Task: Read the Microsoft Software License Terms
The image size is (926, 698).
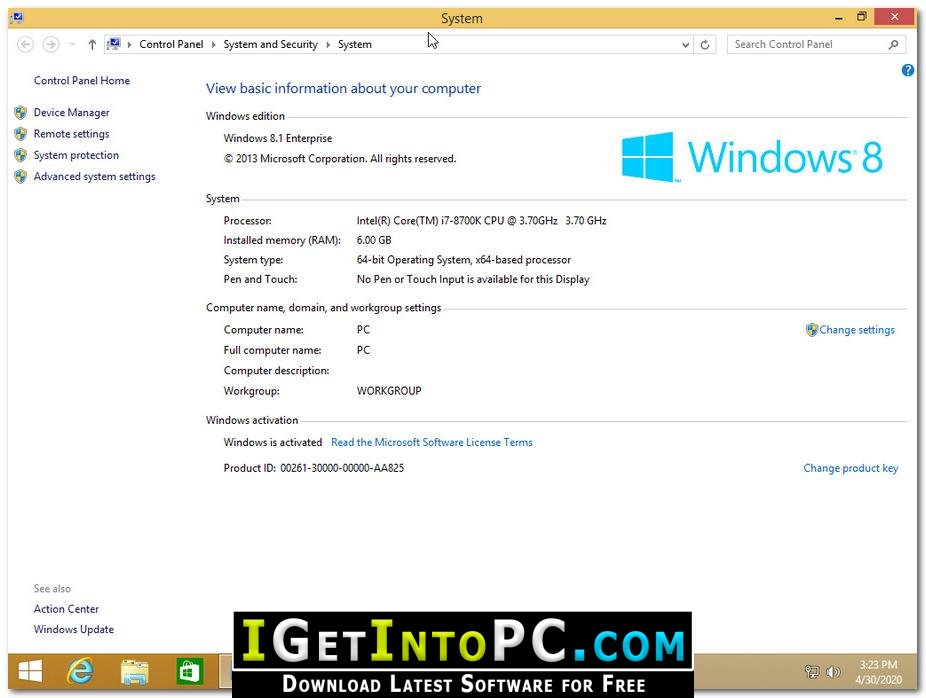Action: 432,442
